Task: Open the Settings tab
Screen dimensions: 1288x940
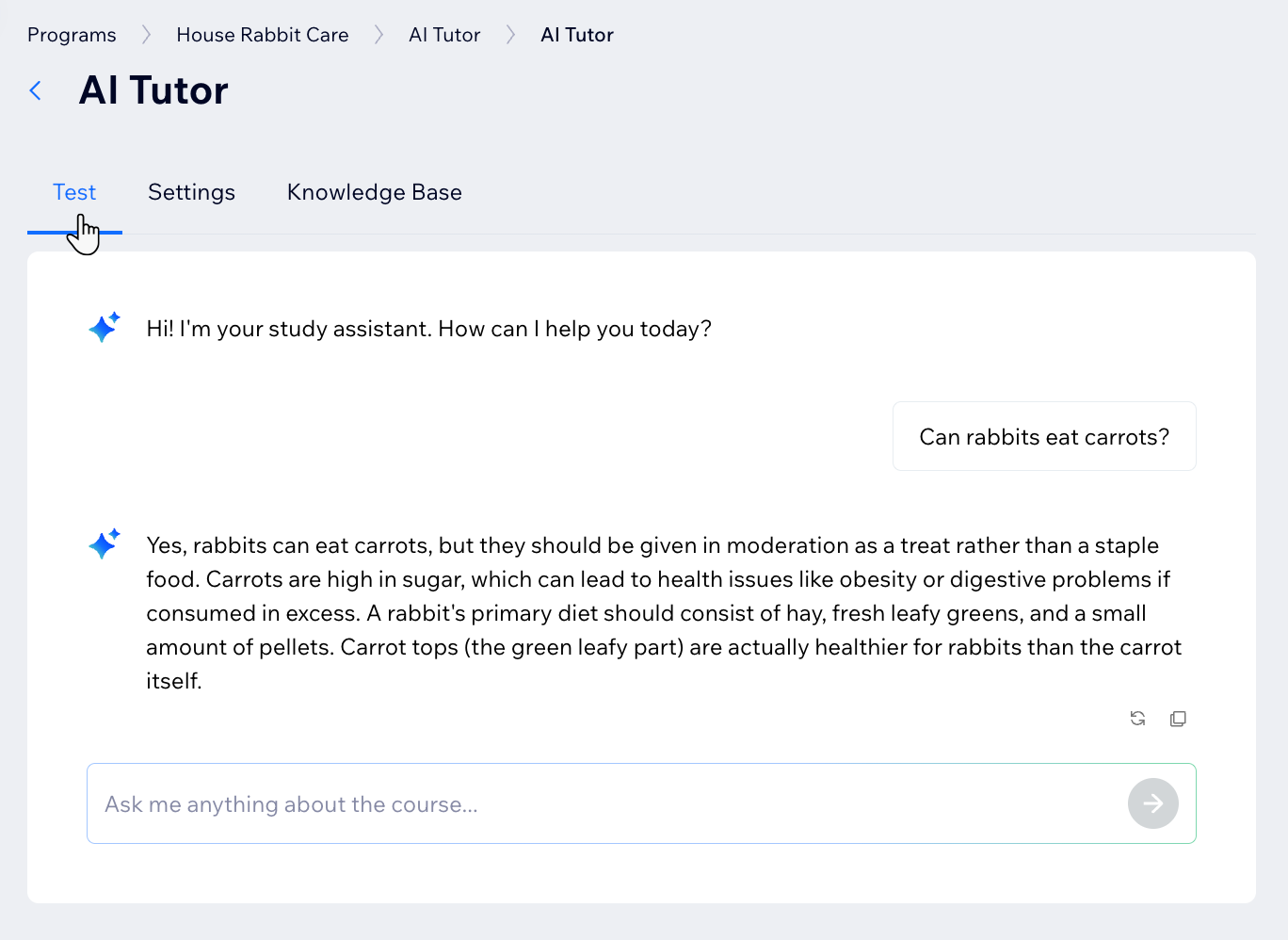Action: tap(191, 192)
